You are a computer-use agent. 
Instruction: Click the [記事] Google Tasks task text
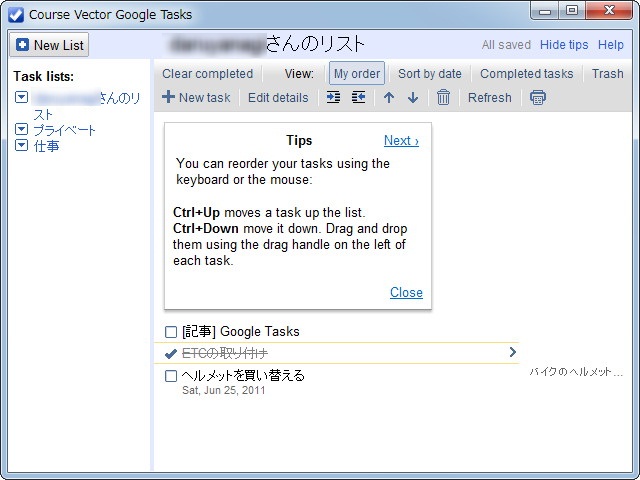pyautogui.click(x=241, y=331)
